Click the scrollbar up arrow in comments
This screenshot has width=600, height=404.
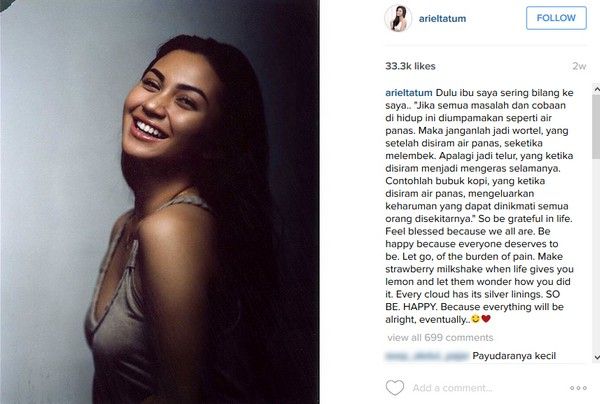596,89
